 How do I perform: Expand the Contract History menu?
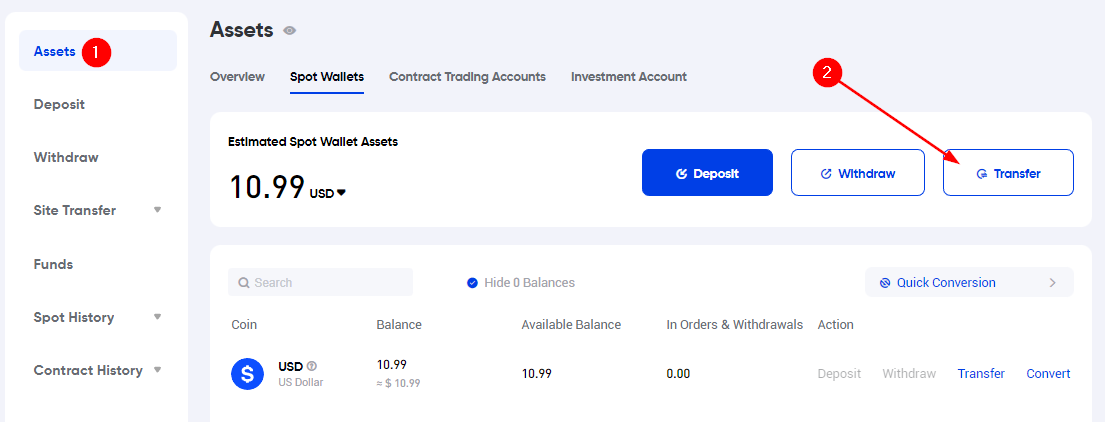click(x=158, y=370)
